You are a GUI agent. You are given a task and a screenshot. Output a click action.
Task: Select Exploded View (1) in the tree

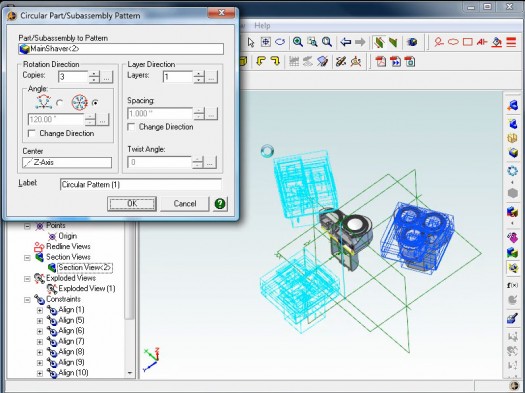87,289
